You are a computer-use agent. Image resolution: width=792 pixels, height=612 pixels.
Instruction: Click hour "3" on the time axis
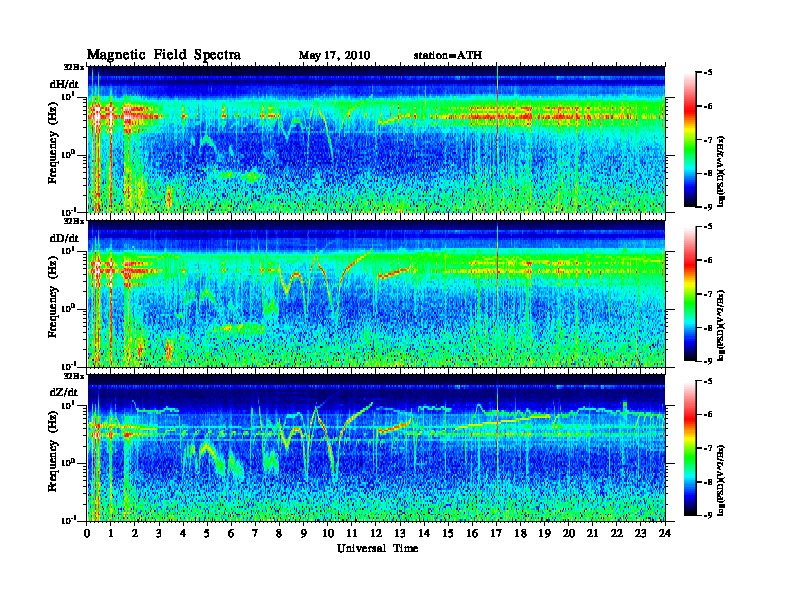click(159, 534)
